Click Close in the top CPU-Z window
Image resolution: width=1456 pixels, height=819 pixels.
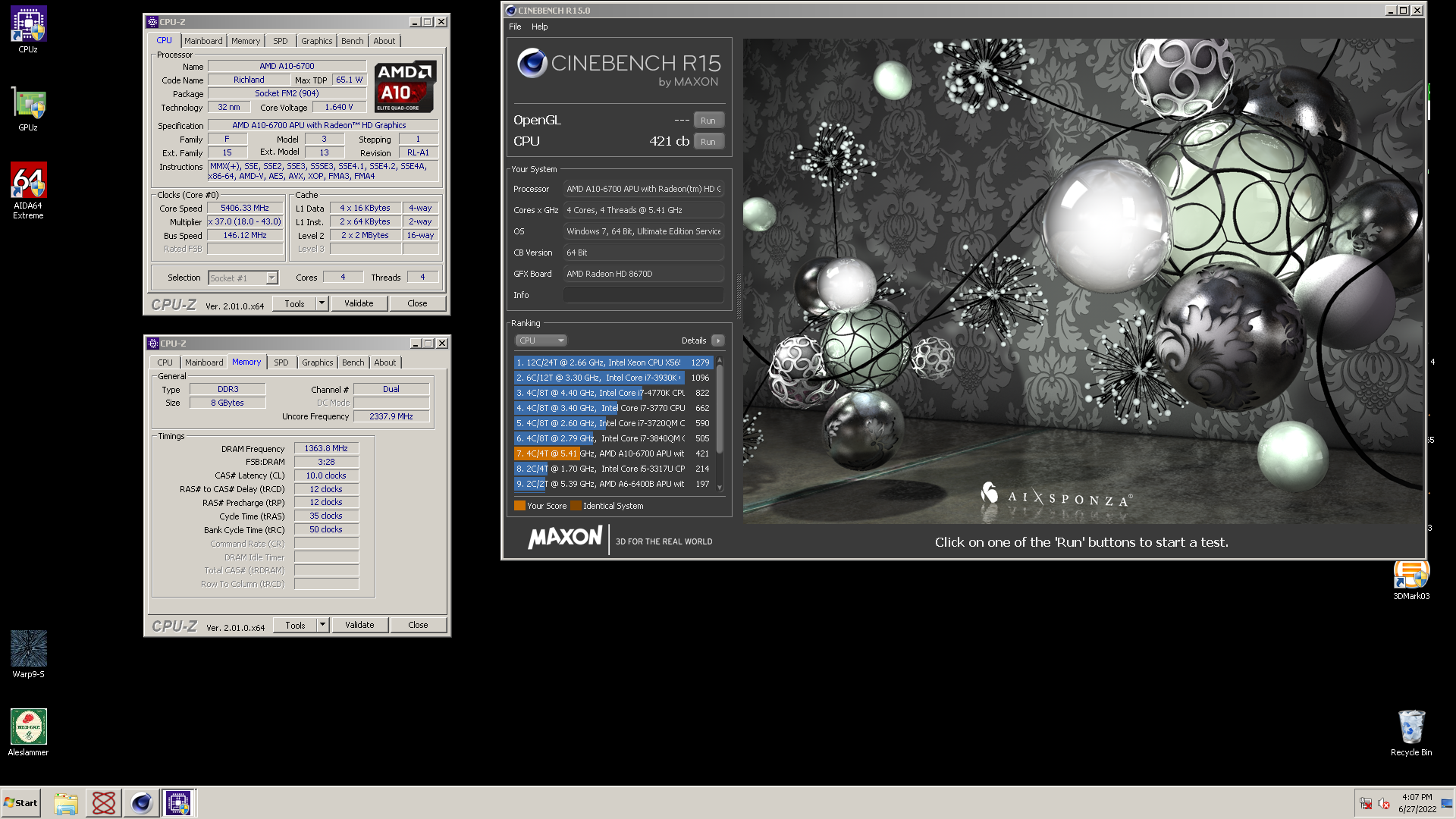click(x=417, y=303)
